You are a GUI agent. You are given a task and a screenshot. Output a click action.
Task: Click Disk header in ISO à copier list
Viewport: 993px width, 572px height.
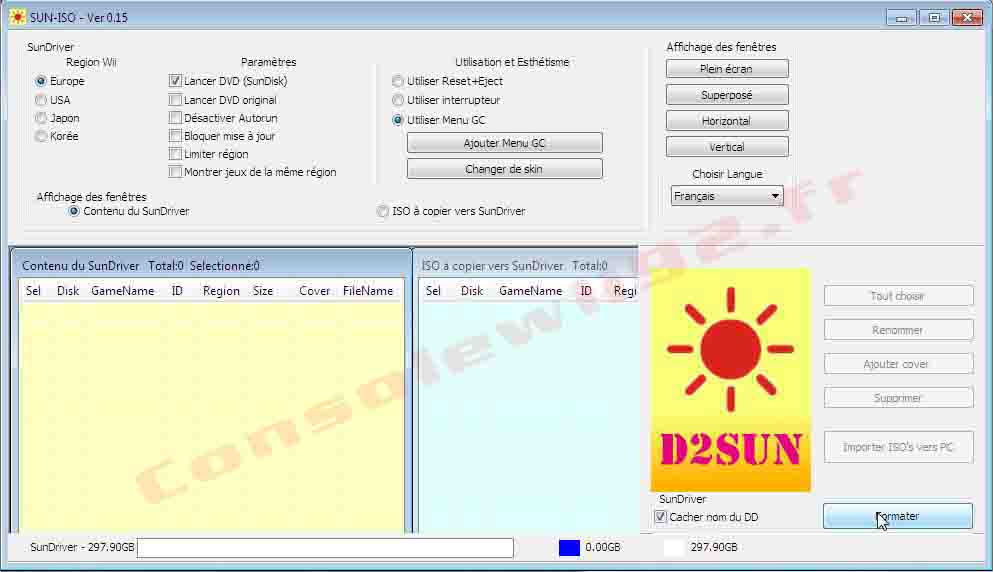[x=472, y=291]
